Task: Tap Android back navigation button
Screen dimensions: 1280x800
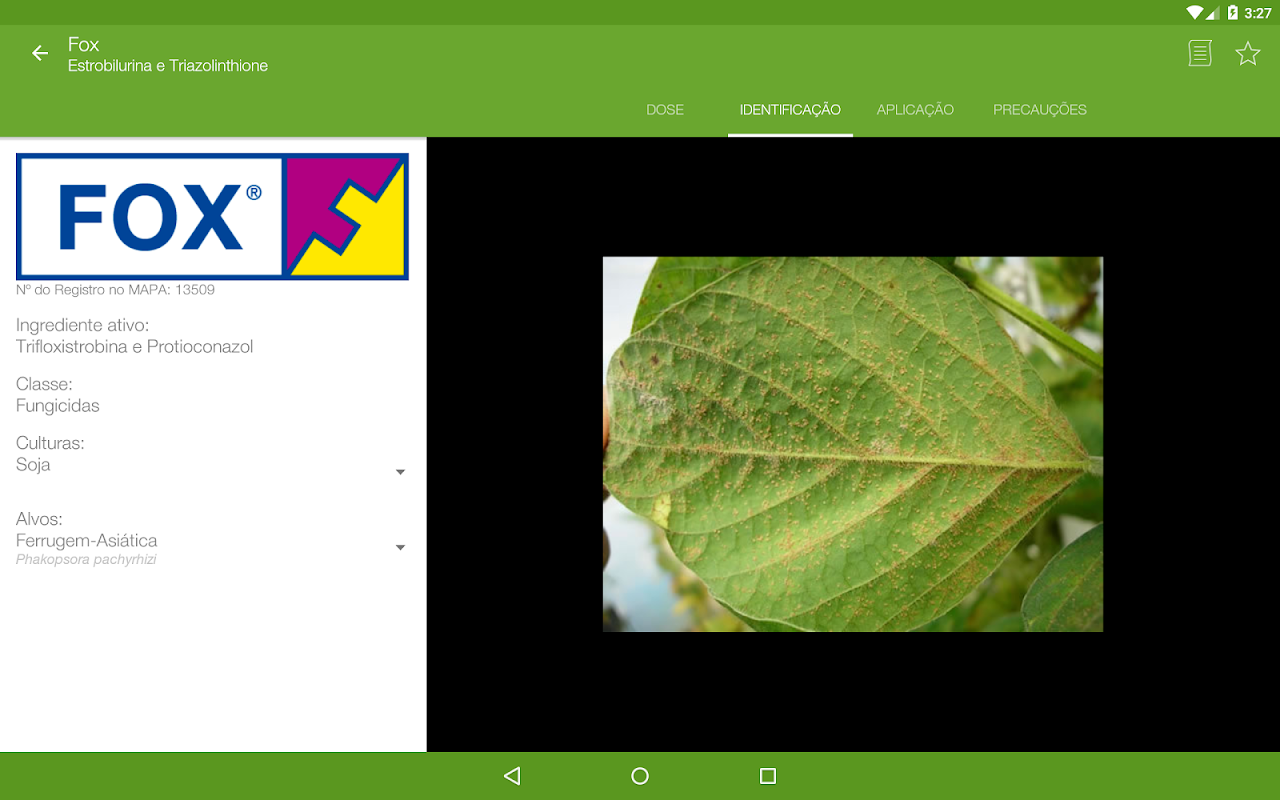Action: coord(512,776)
